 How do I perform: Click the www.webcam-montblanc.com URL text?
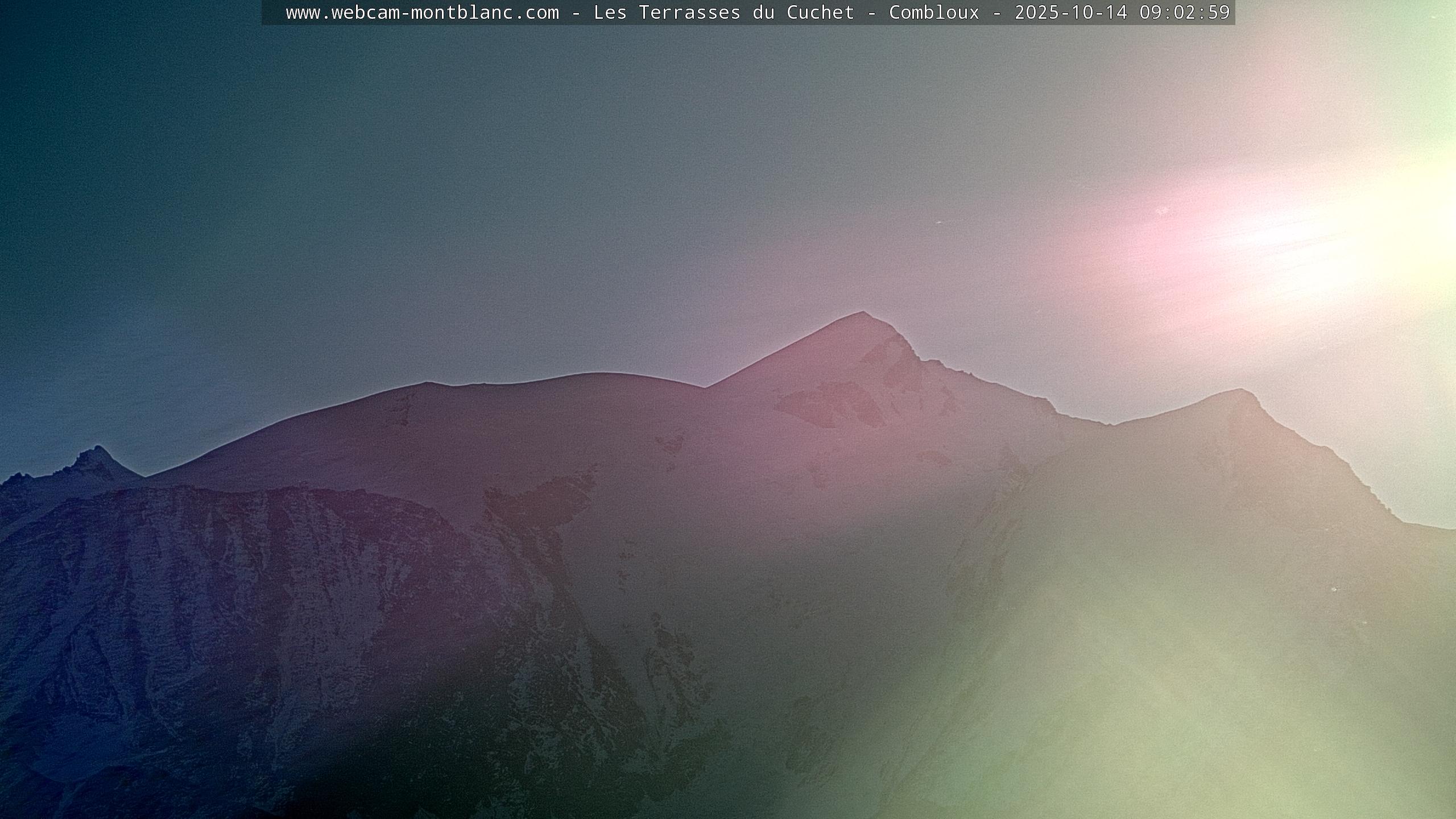[422, 13]
